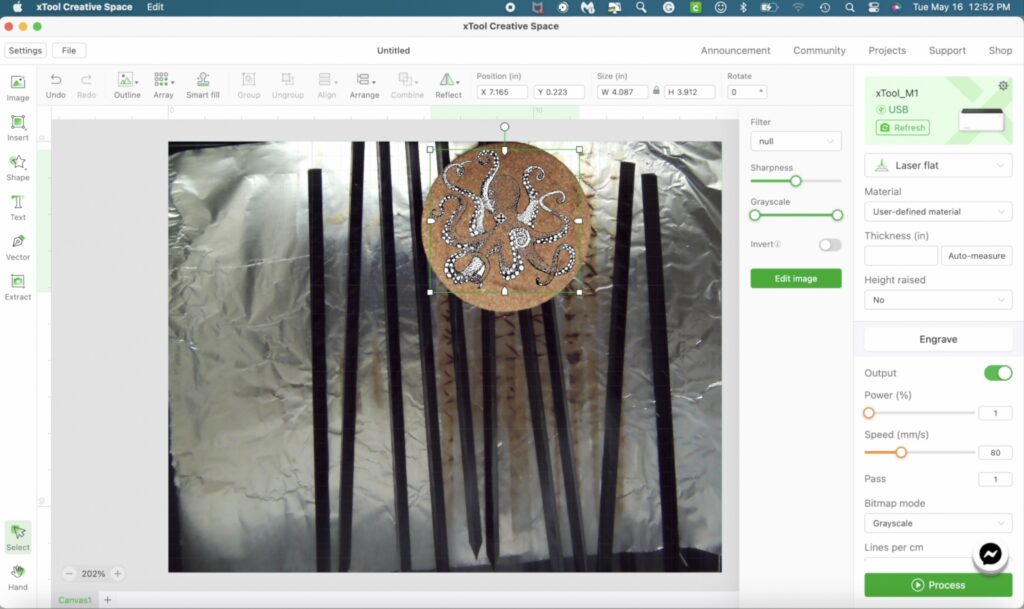Click the Sharpness slider handle
Screen dimensions: 1024x609
click(x=795, y=181)
